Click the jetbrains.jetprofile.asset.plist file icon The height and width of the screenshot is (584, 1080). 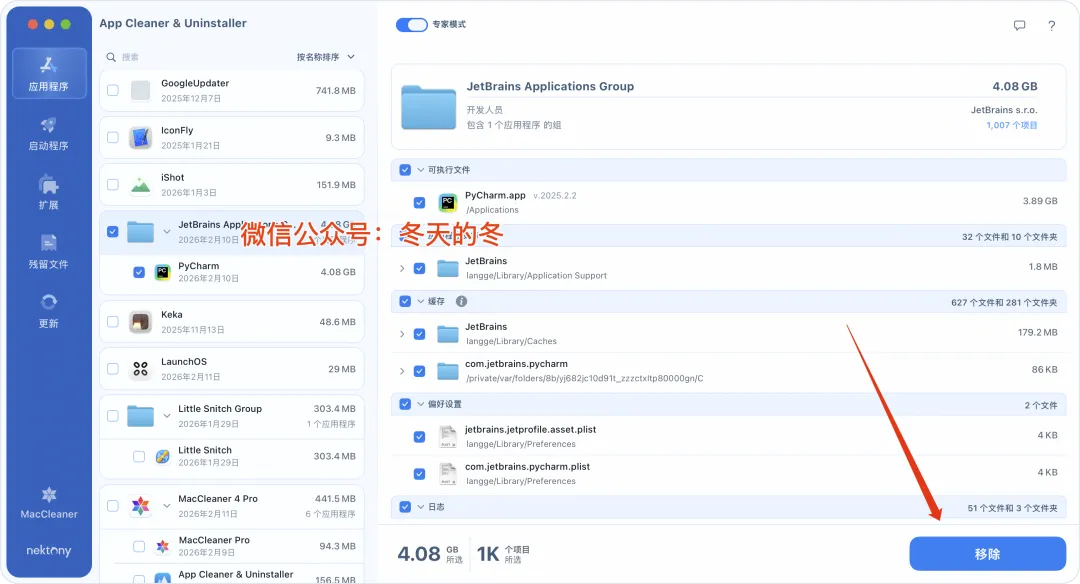448,437
